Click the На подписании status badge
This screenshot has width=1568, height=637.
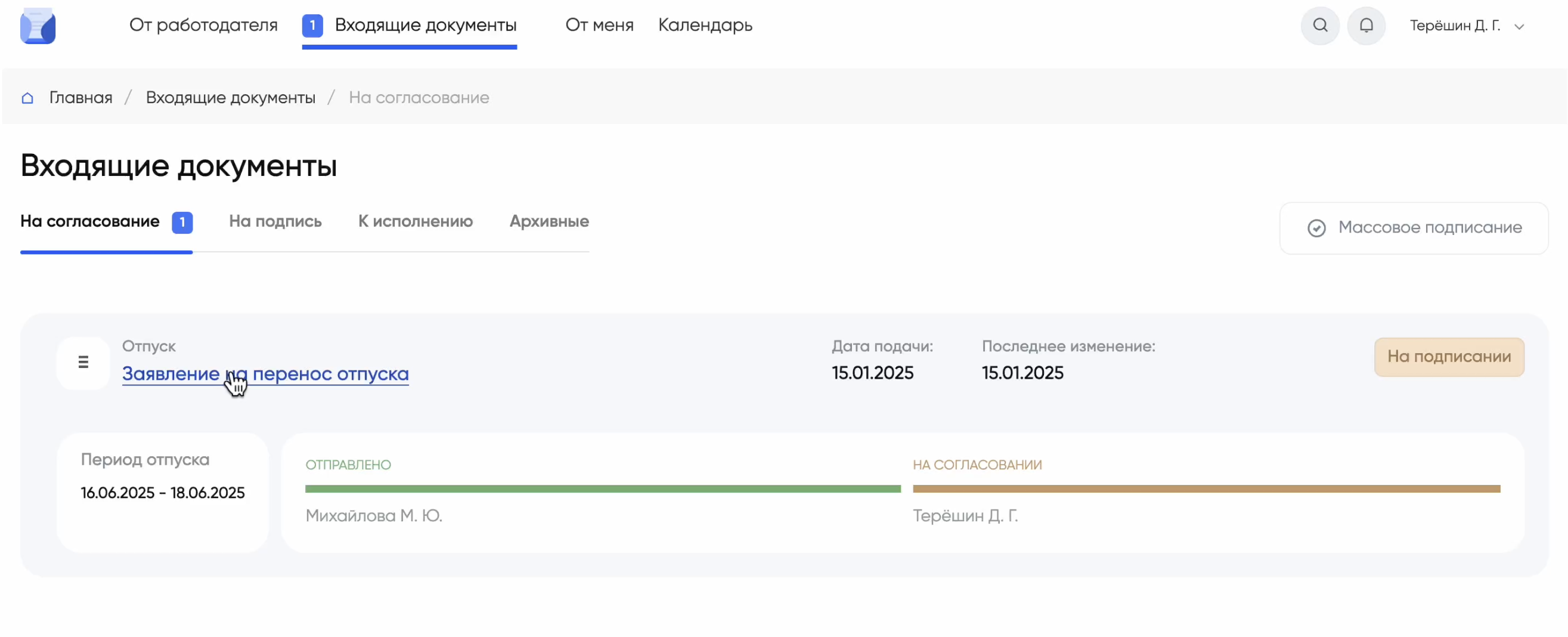pos(1449,357)
